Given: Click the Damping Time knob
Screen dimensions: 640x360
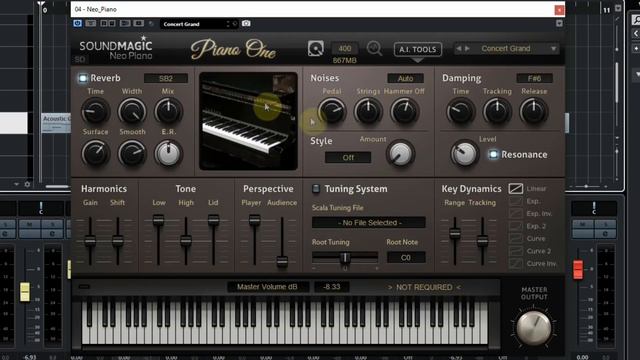Looking at the screenshot, I should click(460, 111).
